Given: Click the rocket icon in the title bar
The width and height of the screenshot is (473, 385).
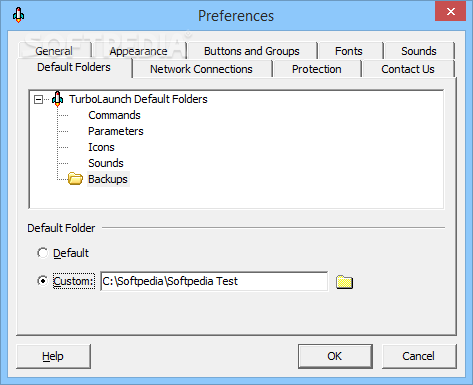Looking at the screenshot, I should (19, 15).
